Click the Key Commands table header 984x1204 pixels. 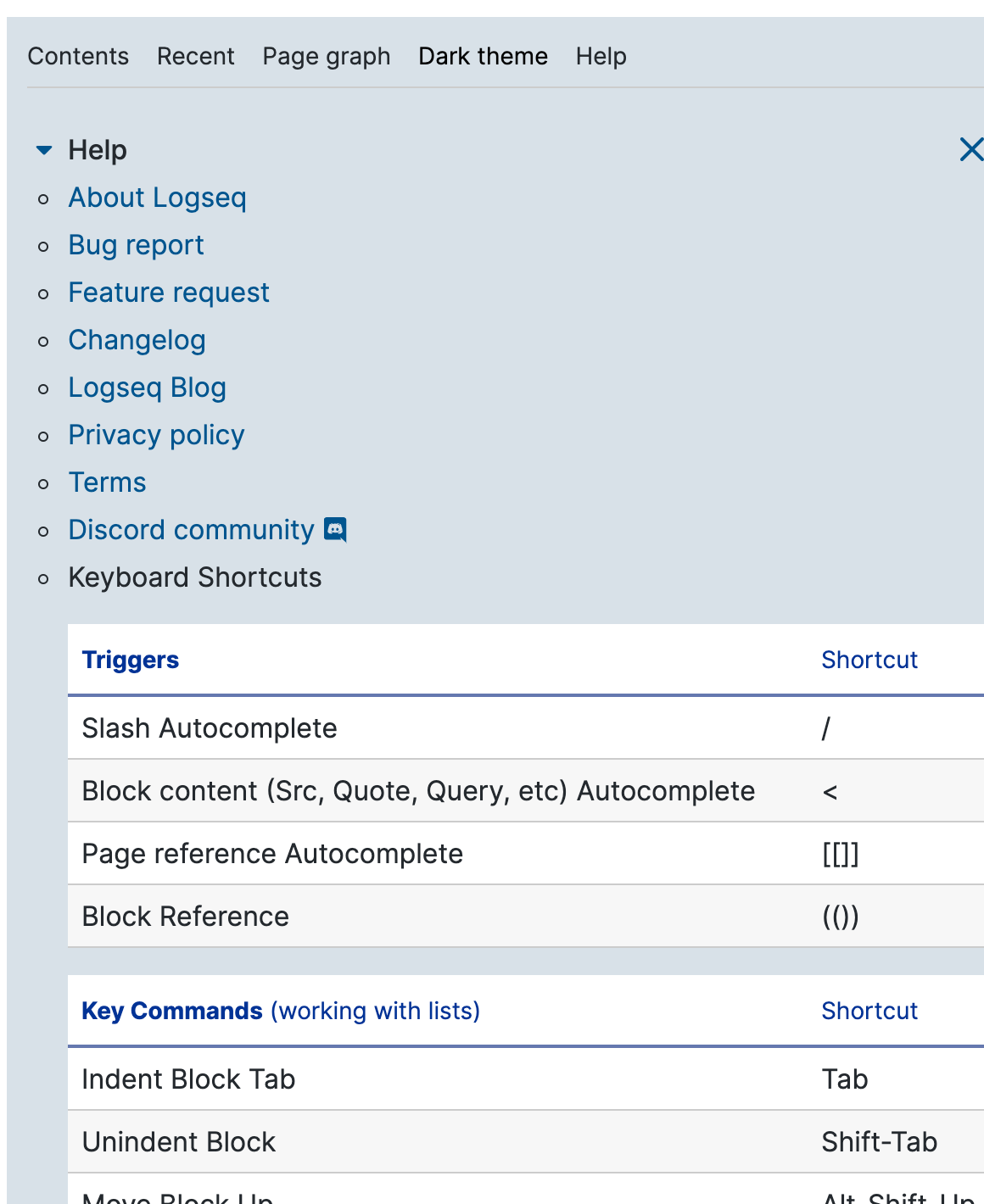pos(172,1011)
